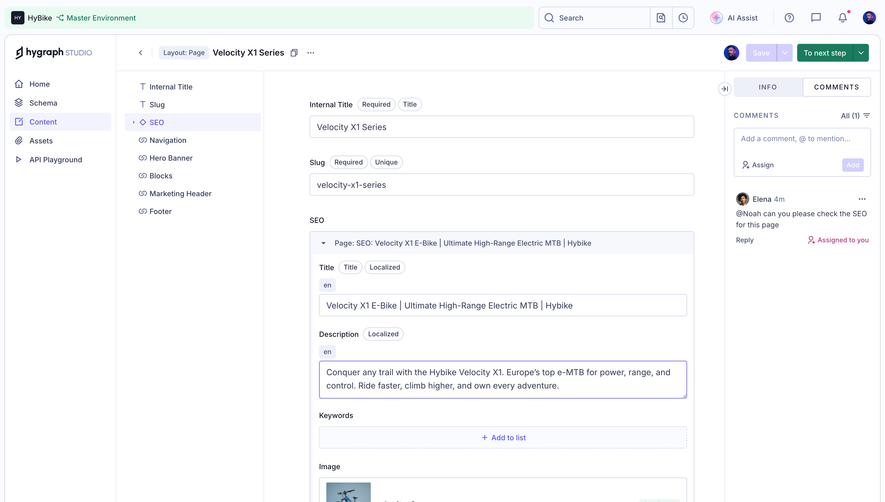885x502 pixels.
Task: Open Schema in sidebar
Action: [60, 103]
